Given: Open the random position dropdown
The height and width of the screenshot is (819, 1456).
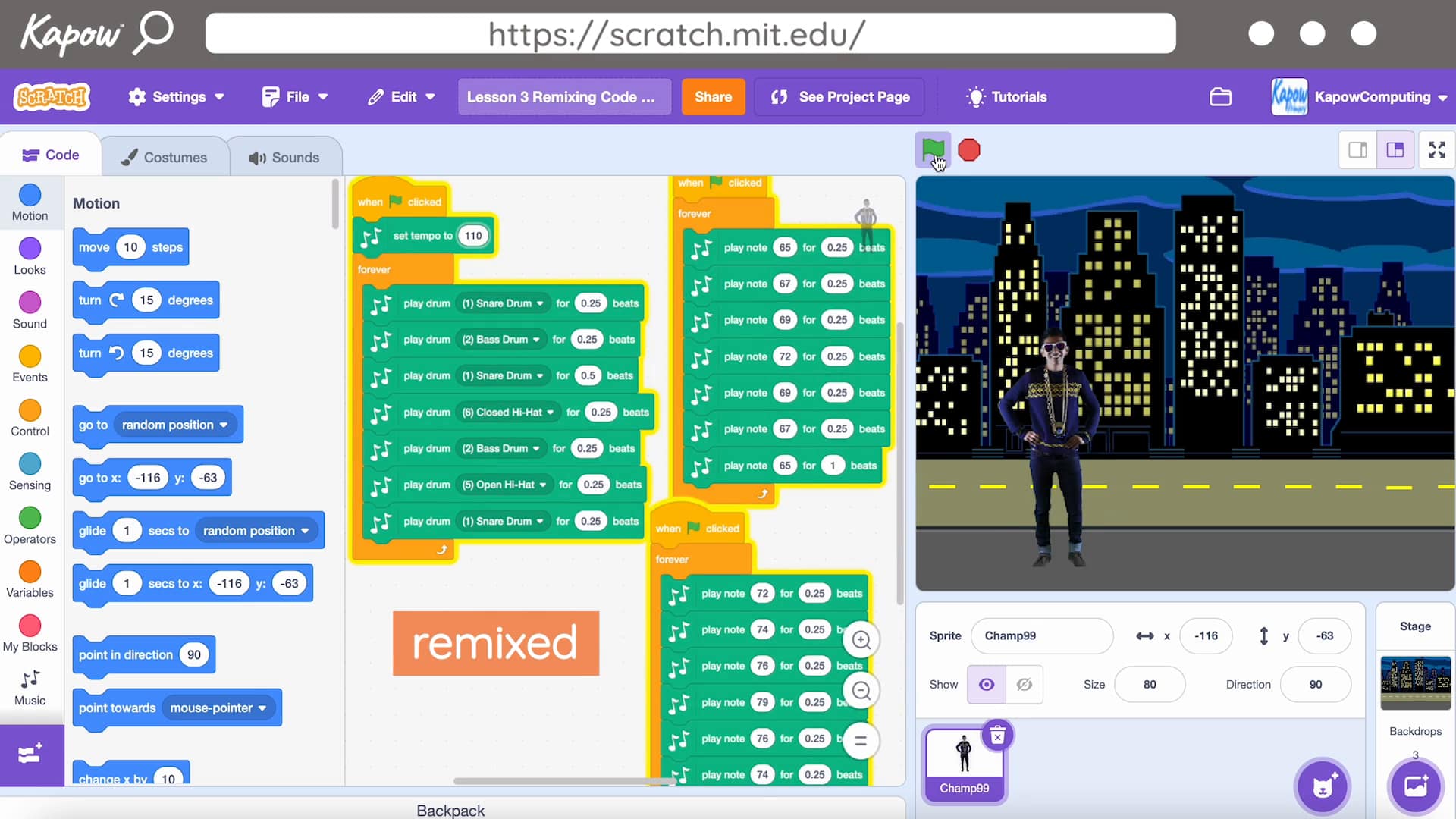Looking at the screenshot, I should coord(175,425).
